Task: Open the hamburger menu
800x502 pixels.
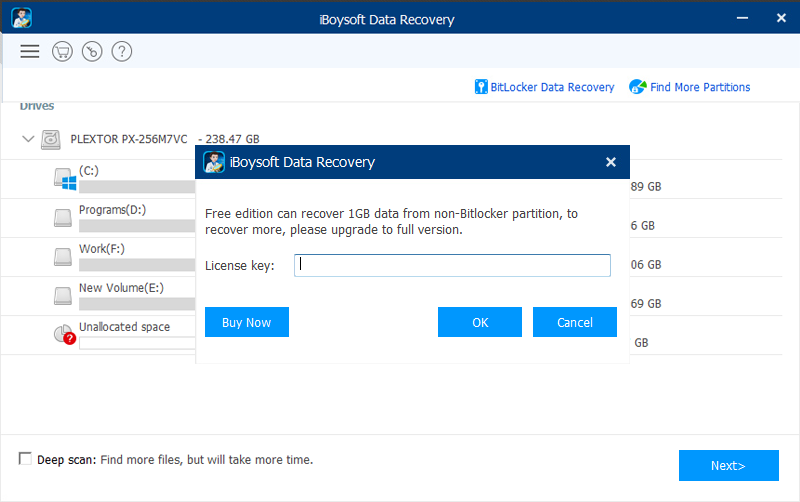Action: [29, 51]
